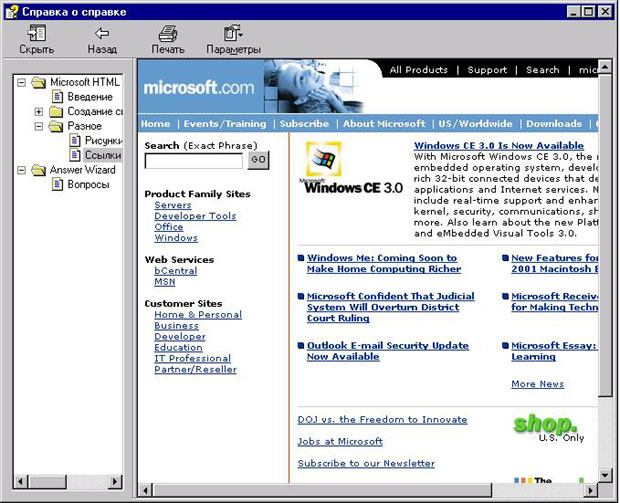
Task: Click the Скрыть toolbar icon
Action: coord(37,33)
